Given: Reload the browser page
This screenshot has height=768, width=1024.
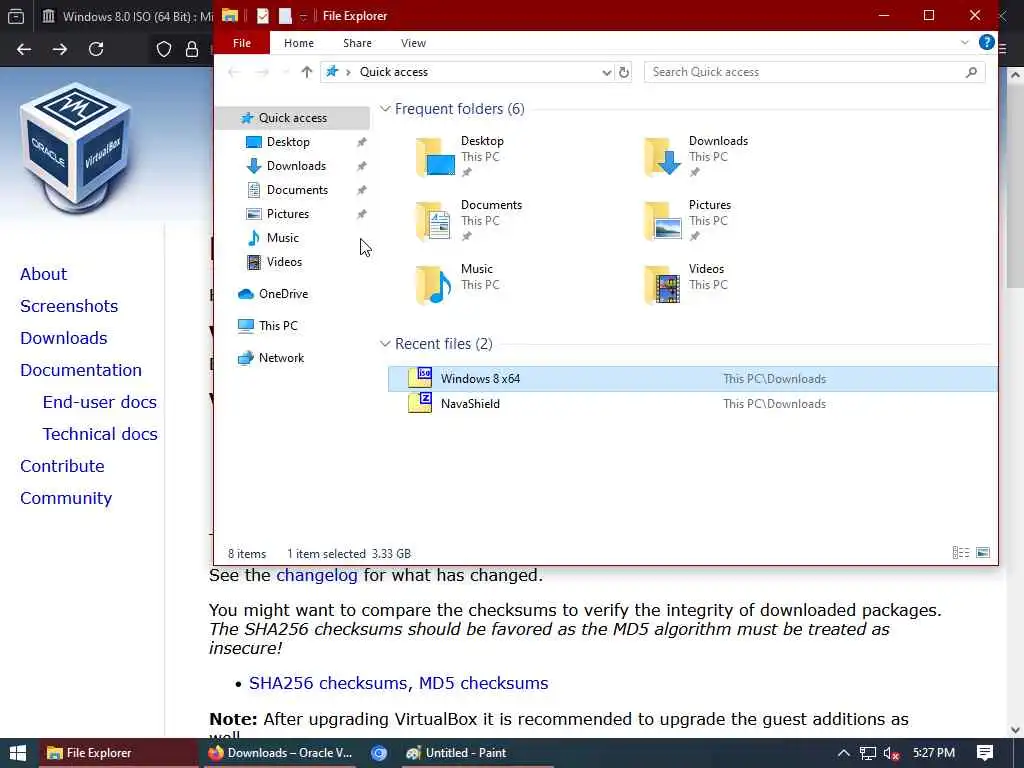Looking at the screenshot, I should (96, 49).
